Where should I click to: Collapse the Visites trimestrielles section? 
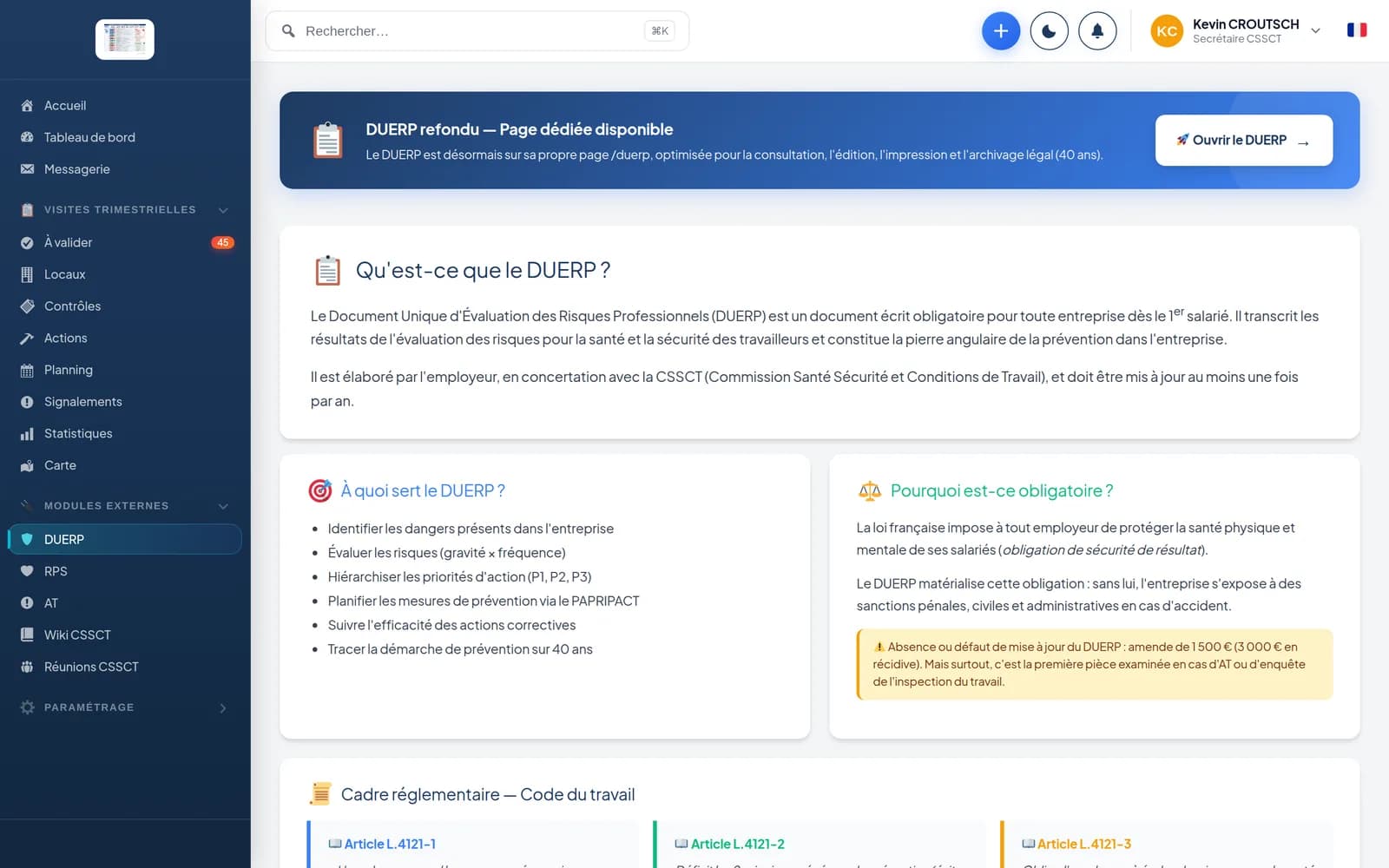(x=223, y=210)
